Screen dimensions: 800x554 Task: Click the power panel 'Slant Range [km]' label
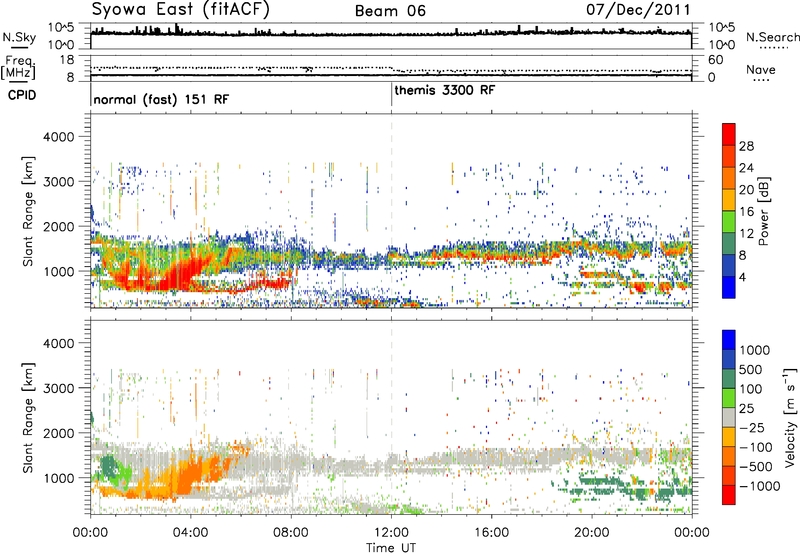click(28, 211)
